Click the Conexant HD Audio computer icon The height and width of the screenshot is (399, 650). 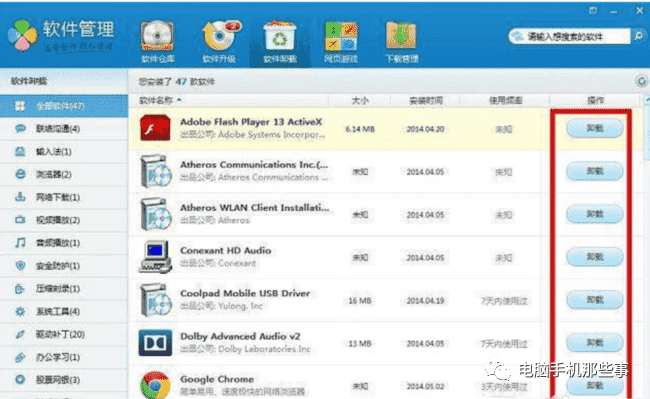(155, 257)
